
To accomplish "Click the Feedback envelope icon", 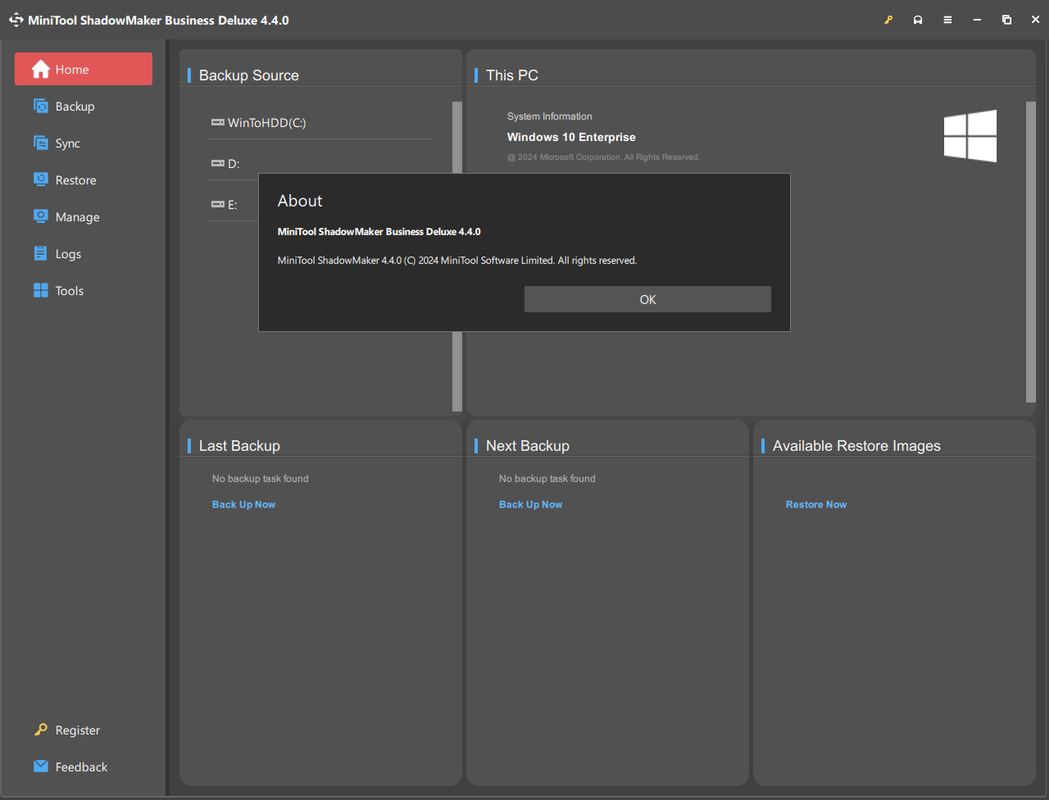I will 41,766.
